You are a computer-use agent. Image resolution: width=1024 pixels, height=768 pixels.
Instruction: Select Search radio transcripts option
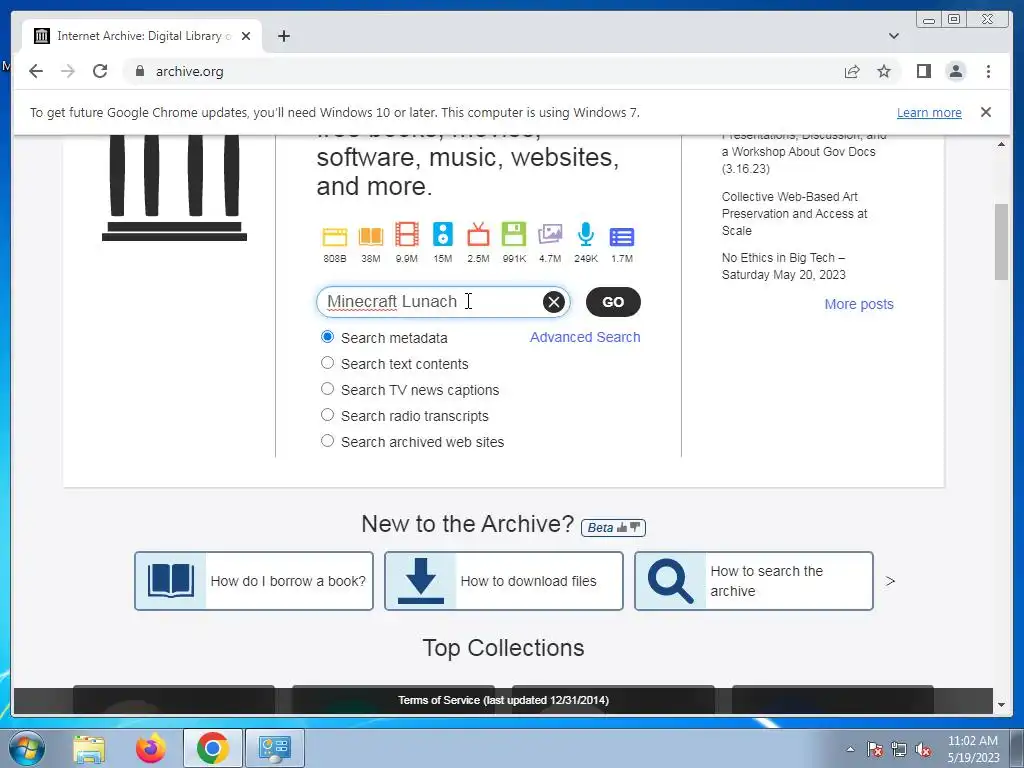(x=327, y=415)
